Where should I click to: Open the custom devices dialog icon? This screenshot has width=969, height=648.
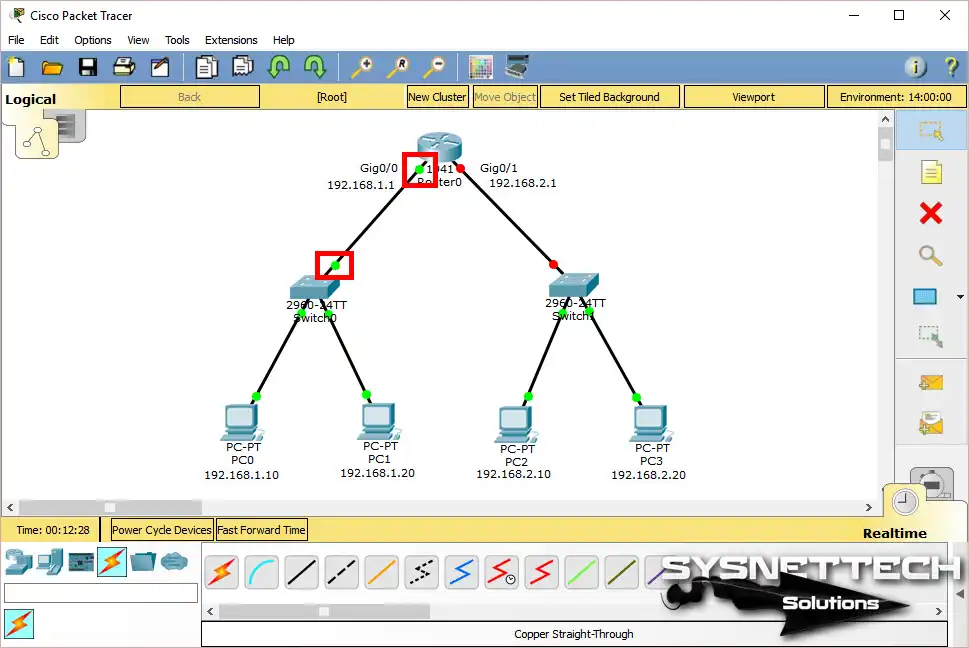coord(517,67)
